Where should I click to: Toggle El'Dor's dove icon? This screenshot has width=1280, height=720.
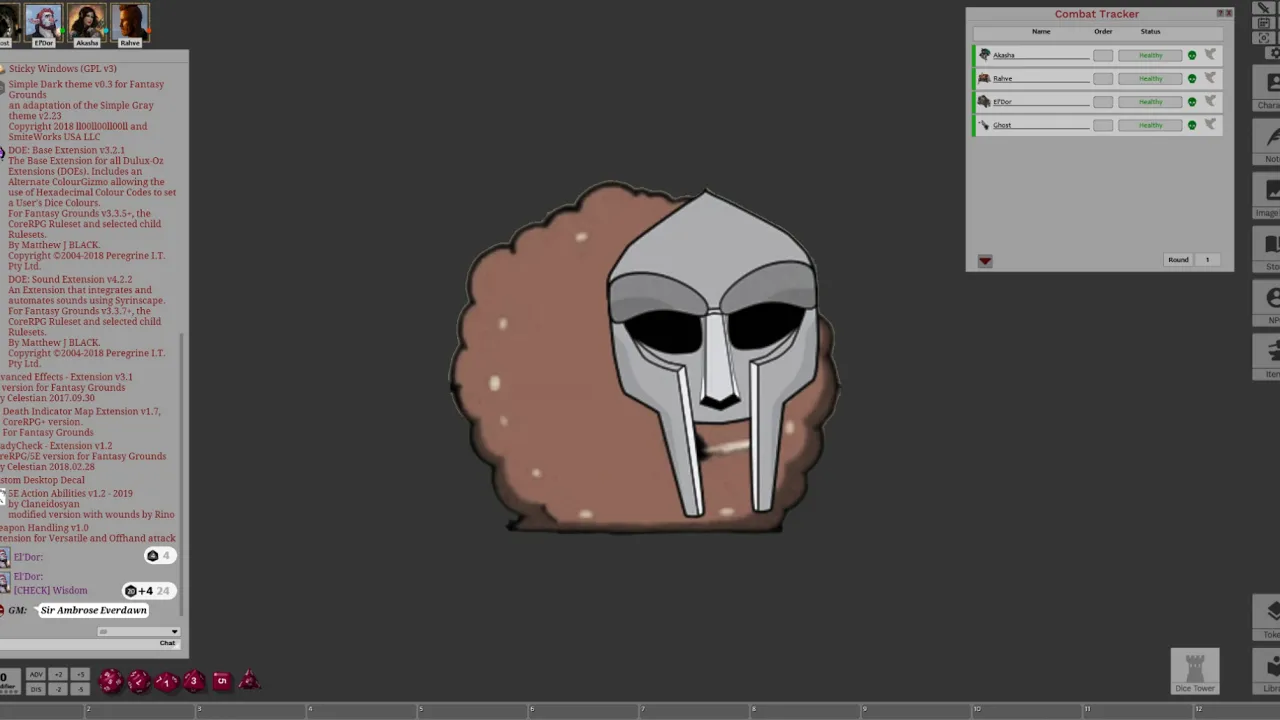pos(1210,101)
